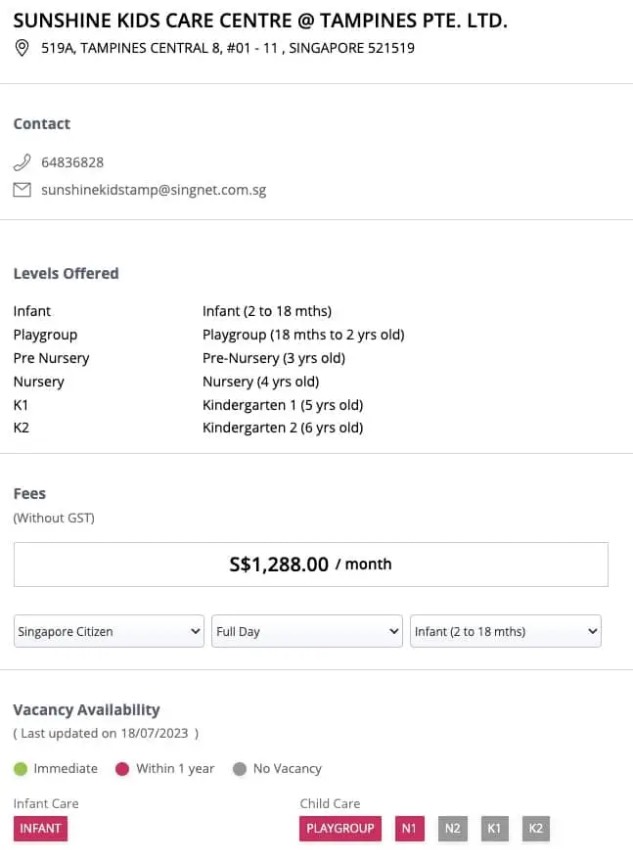Click the K2 level row label
The width and height of the screenshot is (633, 850).
click(x=21, y=428)
